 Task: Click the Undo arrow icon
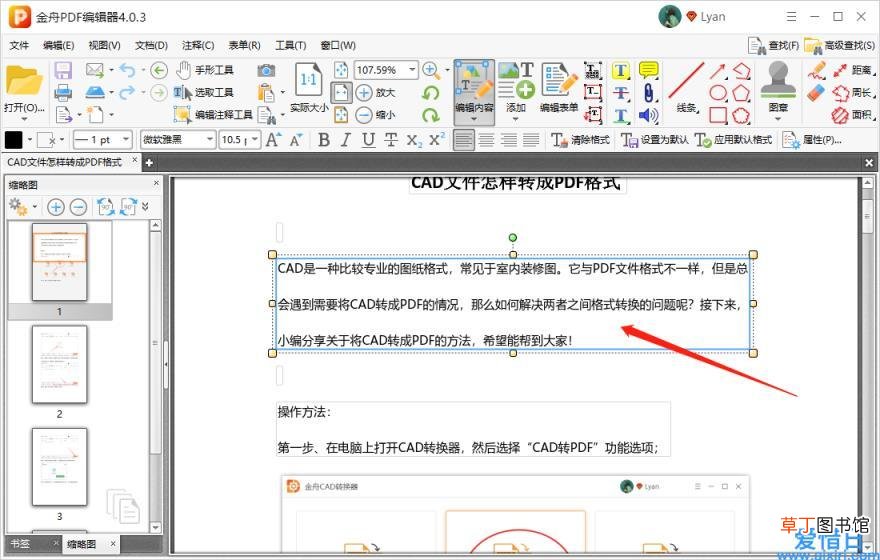coord(127,70)
